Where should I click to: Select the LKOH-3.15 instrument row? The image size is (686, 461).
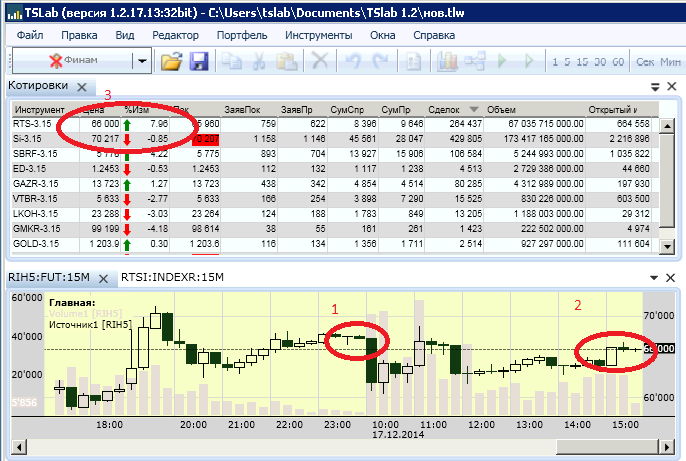(335, 213)
